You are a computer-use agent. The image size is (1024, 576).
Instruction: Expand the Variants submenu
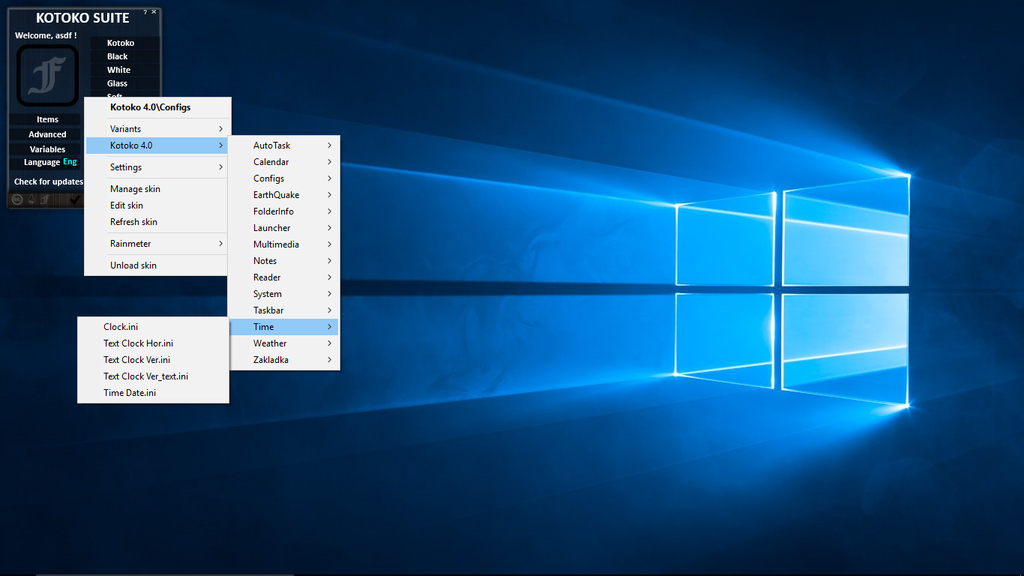click(x=157, y=129)
